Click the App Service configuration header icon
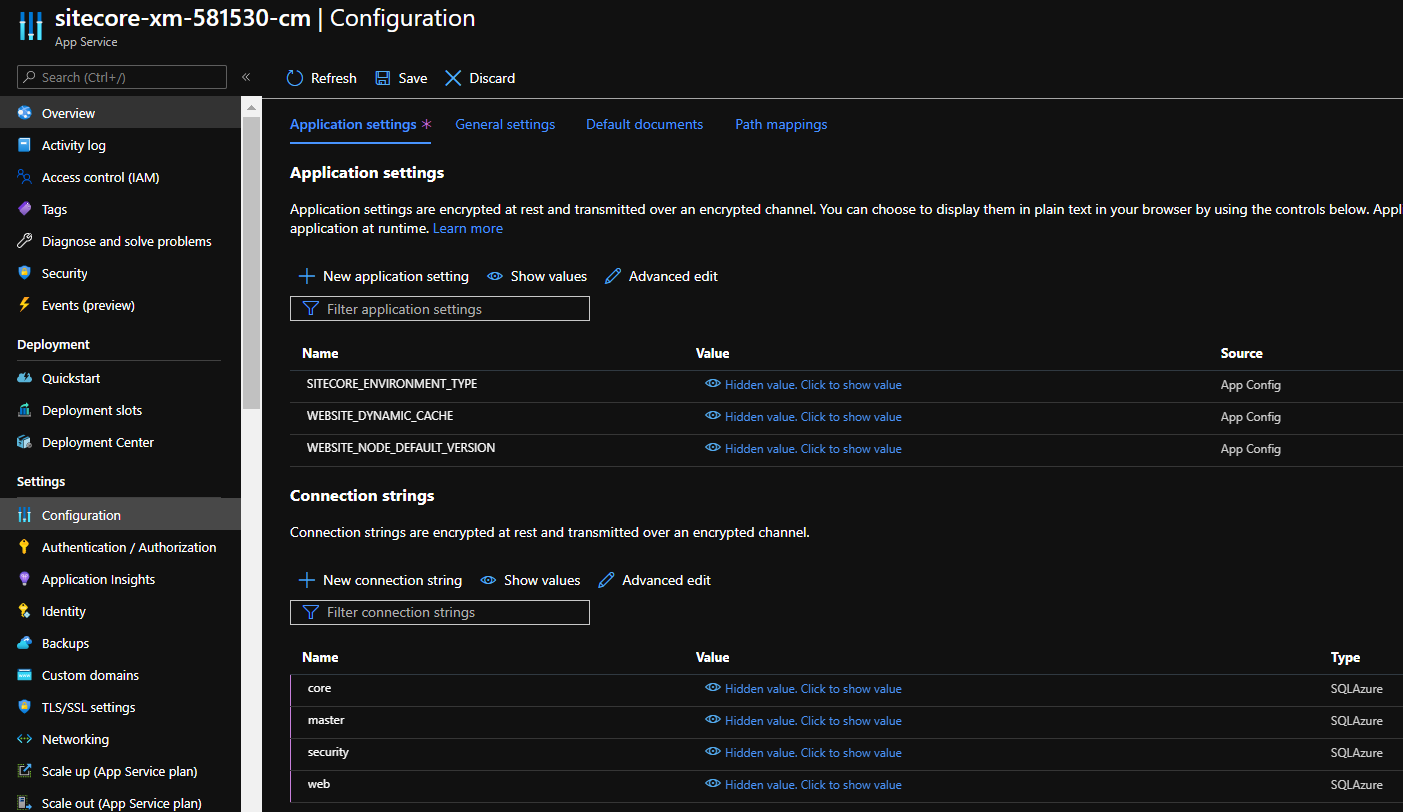Screen dimensions: 1403x812 coord(31,26)
